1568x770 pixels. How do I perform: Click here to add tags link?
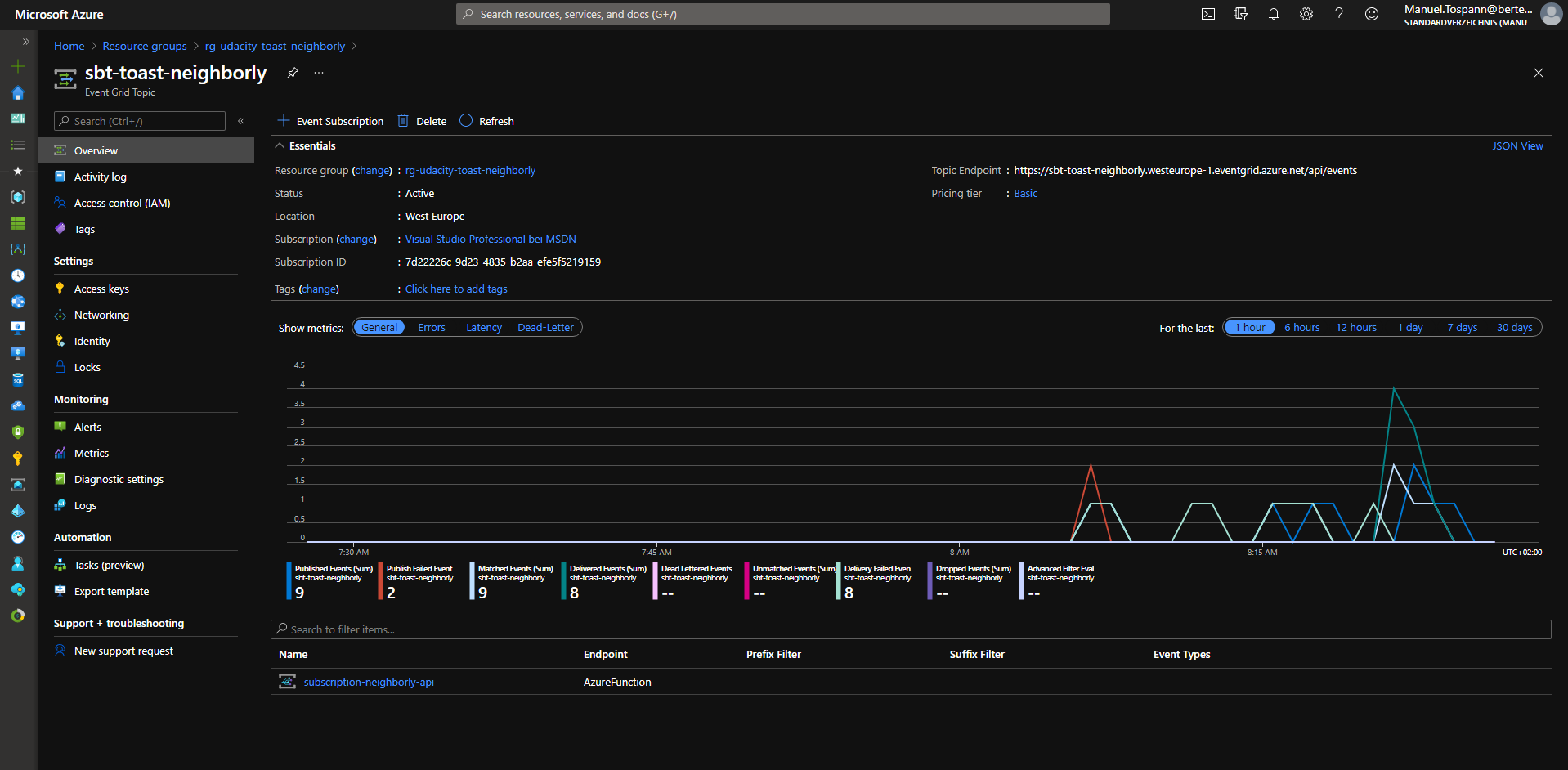(x=456, y=289)
